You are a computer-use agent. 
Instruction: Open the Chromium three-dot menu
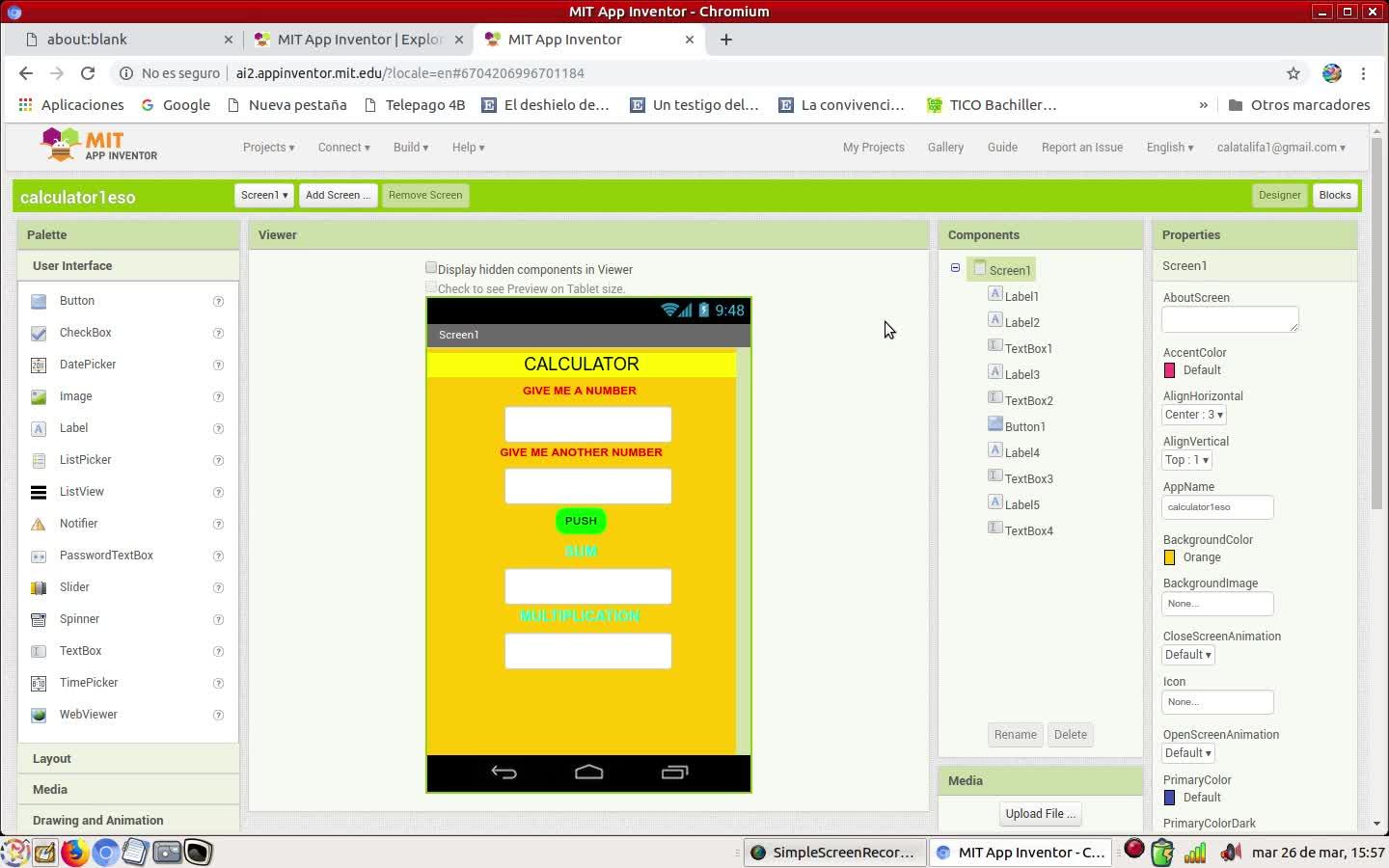pos(1363,73)
